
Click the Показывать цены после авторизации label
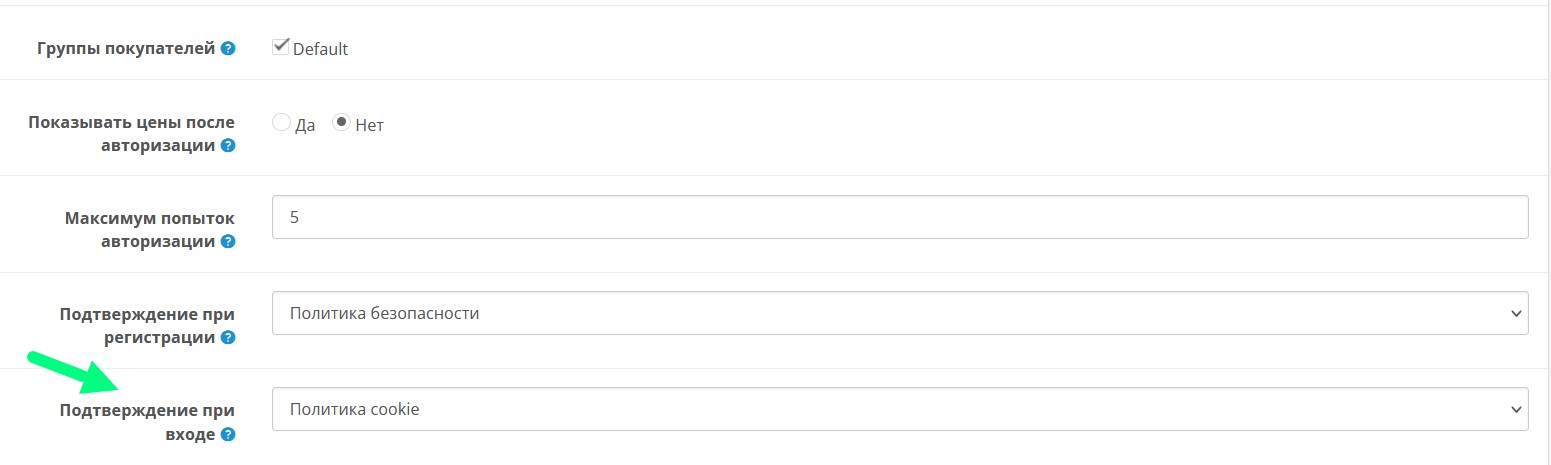pyautogui.click(x=131, y=134)
